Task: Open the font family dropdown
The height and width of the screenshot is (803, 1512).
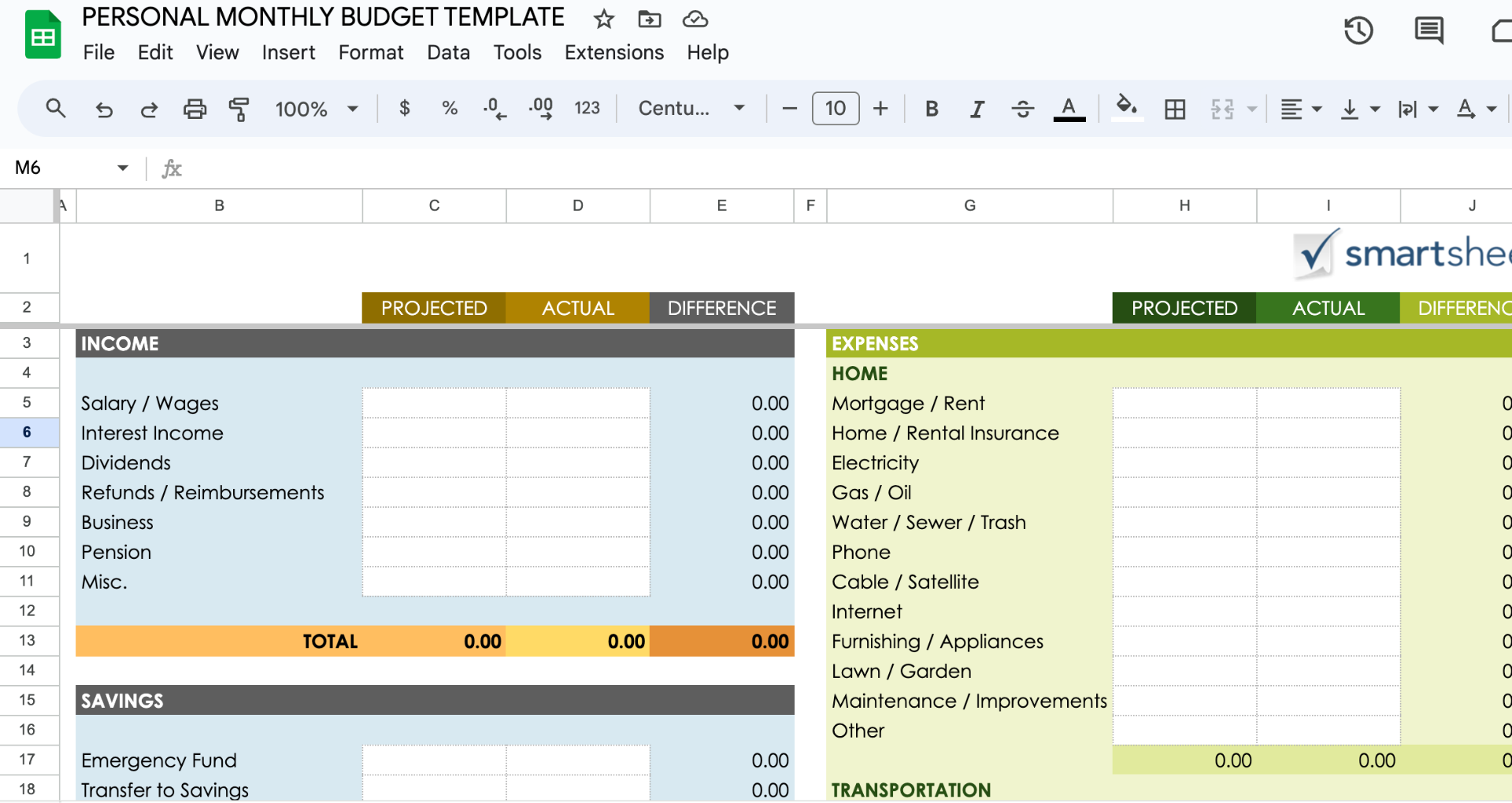Action: coord(691,109)
